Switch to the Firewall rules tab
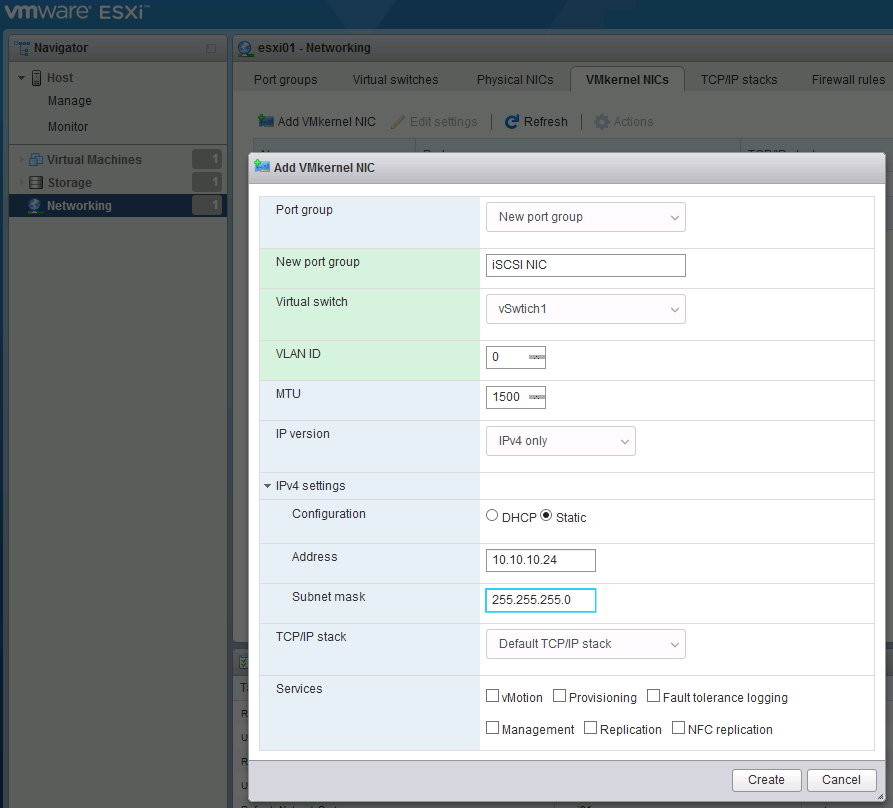The width and height of the screenshot is (893, 808). point(848,80)
